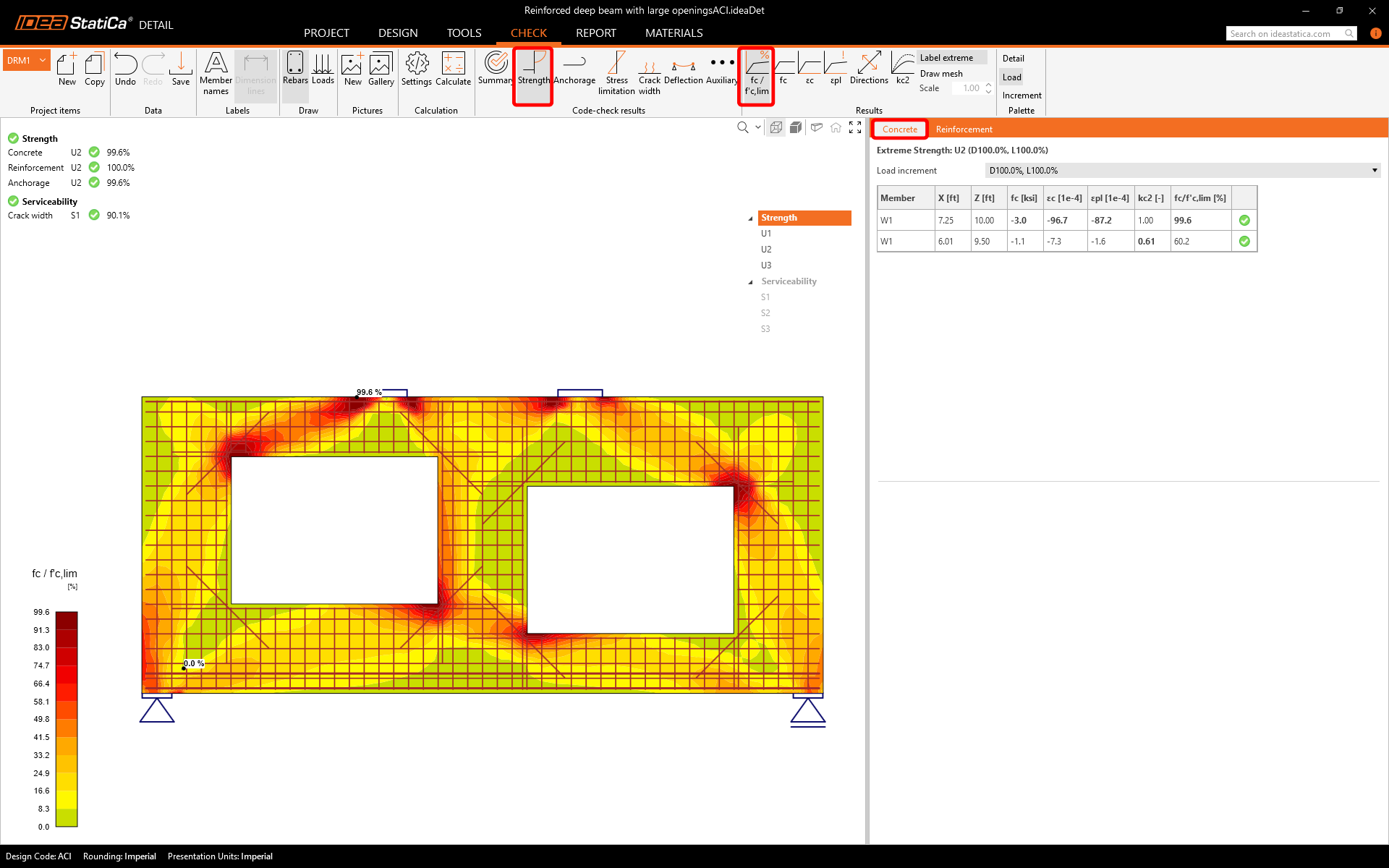This screenshot has height=868, width=1389.
Task: Select the U3 load combination
Action: tap(766, 265)
